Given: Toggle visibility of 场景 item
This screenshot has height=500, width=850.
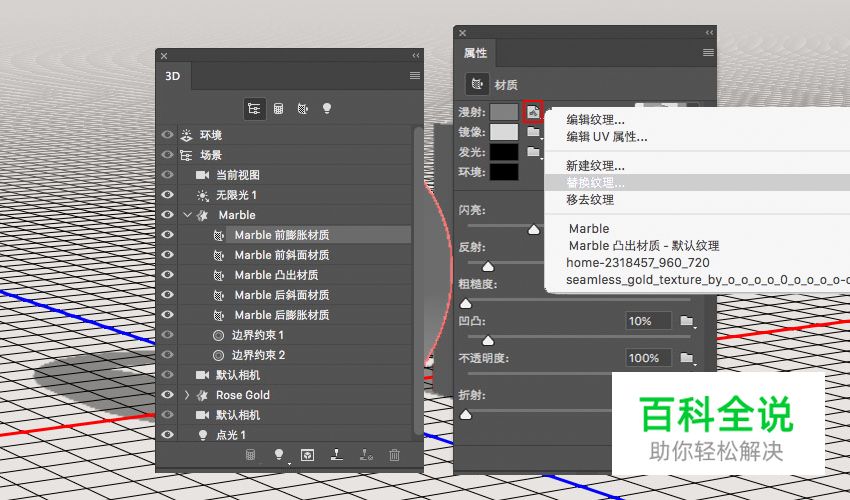Looking at the screenshot, I should pyautogui.click(x=168, y=155).
